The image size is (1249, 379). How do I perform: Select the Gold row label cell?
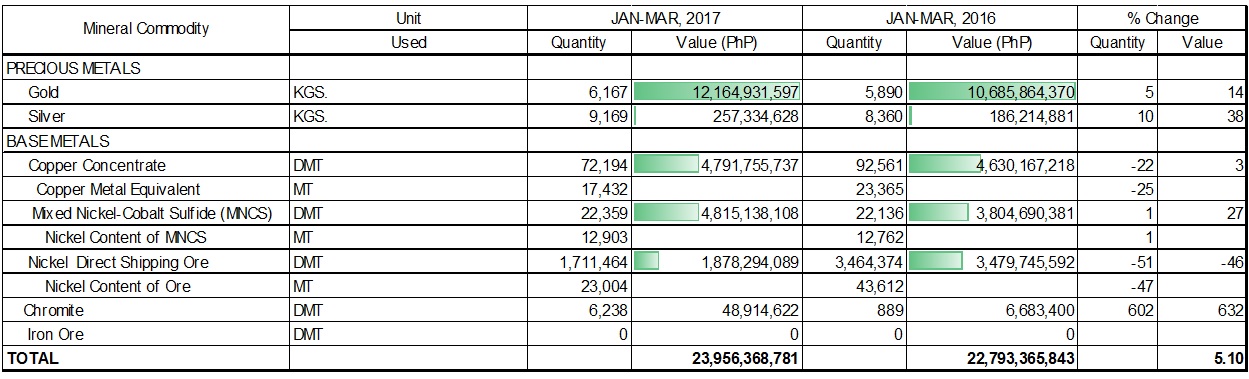pos(146,92)
